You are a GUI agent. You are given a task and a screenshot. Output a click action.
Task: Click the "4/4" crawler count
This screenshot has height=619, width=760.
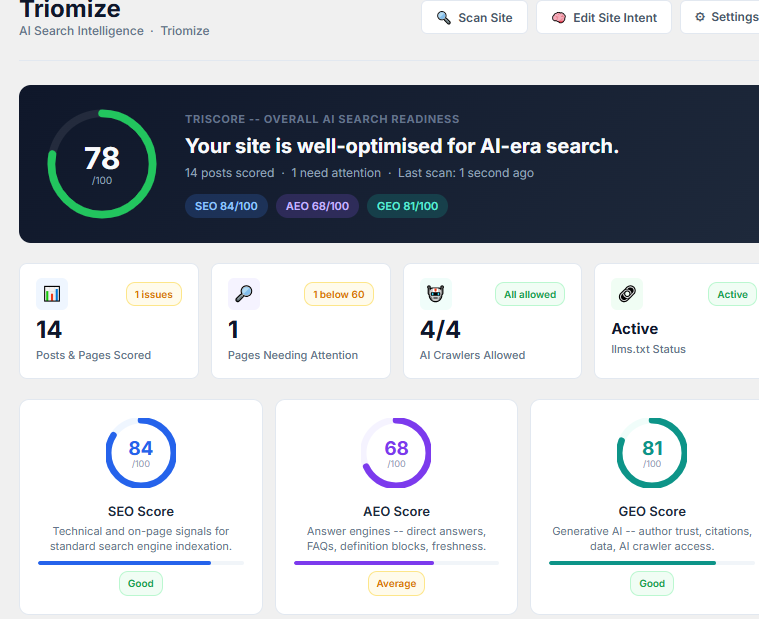tap(440, 330)
